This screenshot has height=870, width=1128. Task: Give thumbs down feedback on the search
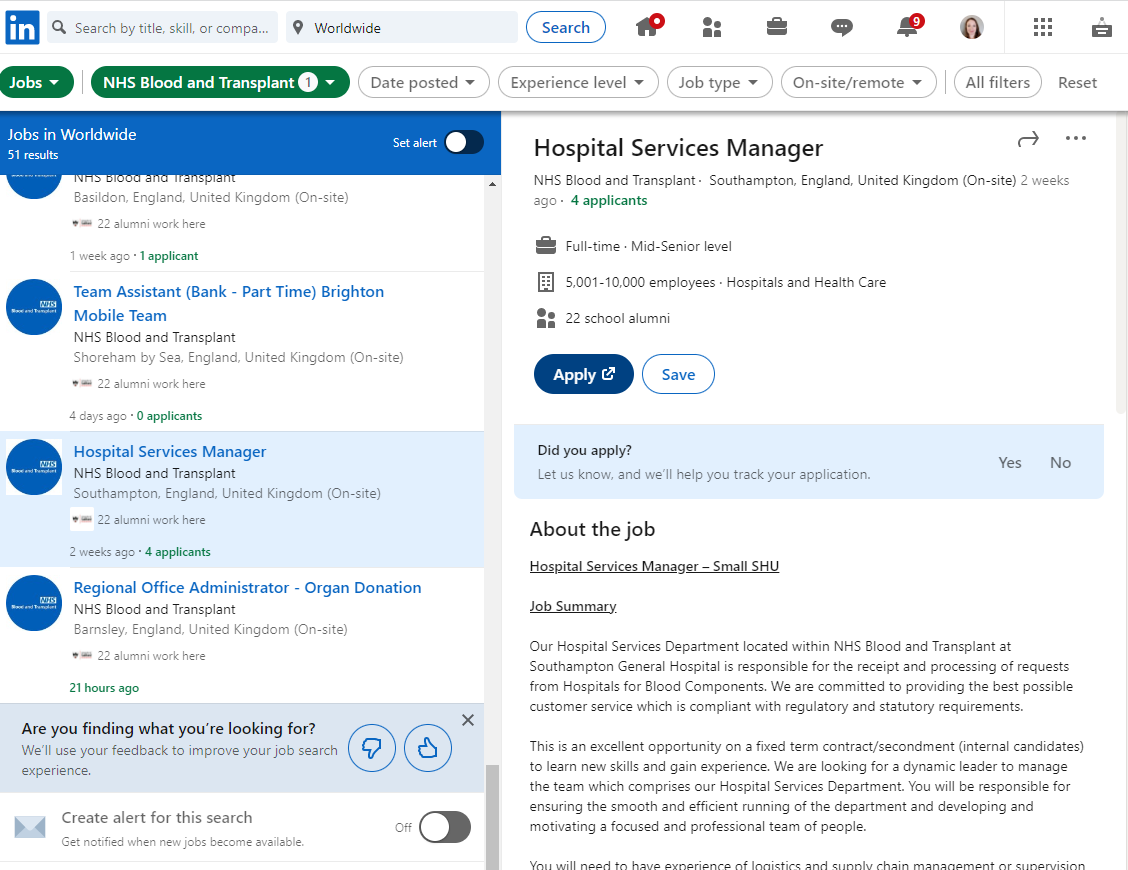point(372,748)
